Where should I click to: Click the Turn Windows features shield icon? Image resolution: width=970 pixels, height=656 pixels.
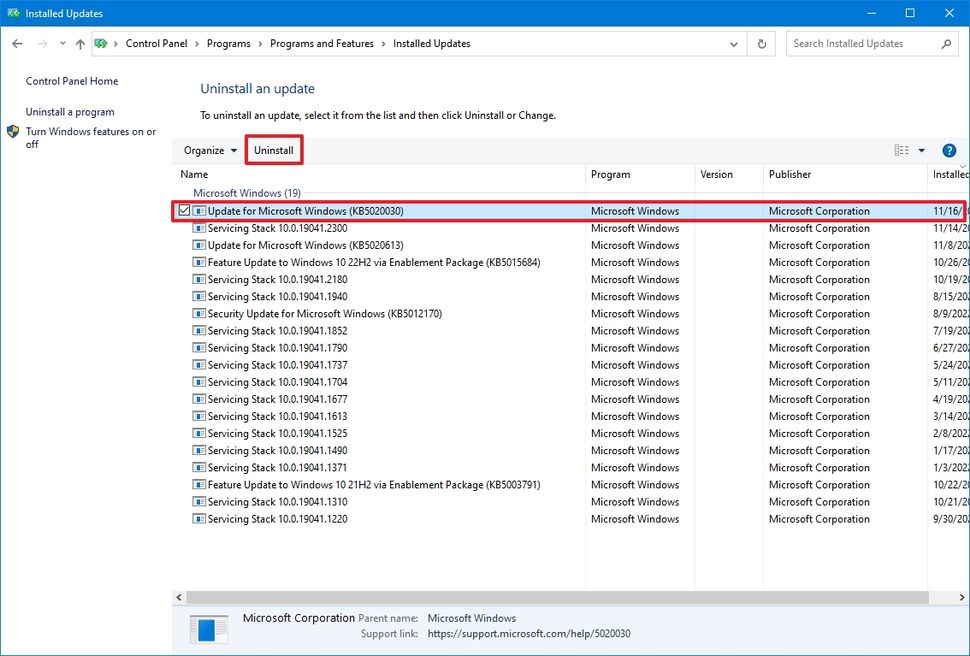pyautogui.click(x=13, y=131)
